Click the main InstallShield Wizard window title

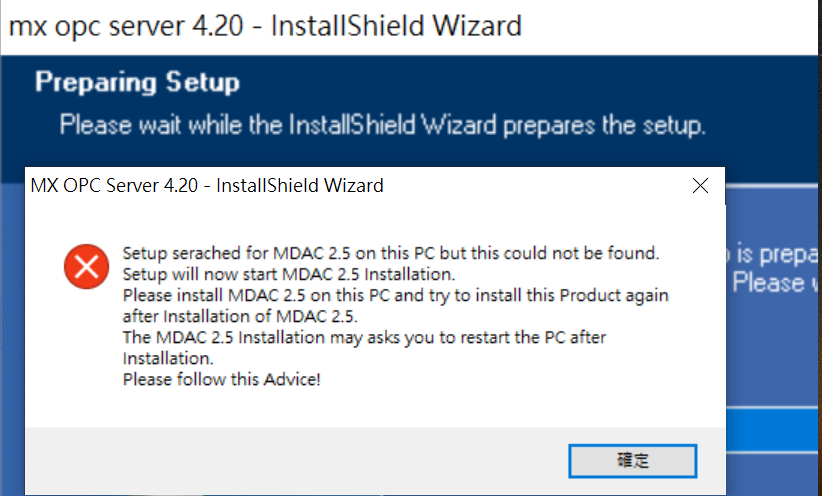[x=265, y=25]
